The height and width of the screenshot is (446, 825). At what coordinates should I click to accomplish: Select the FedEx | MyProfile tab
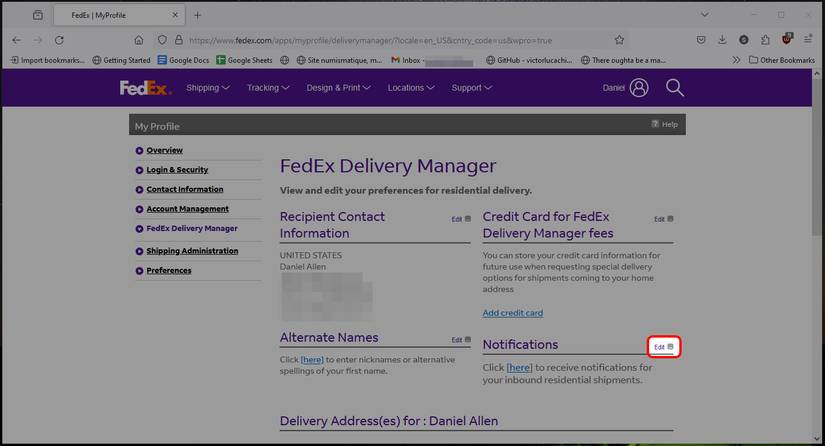[119, 15]
